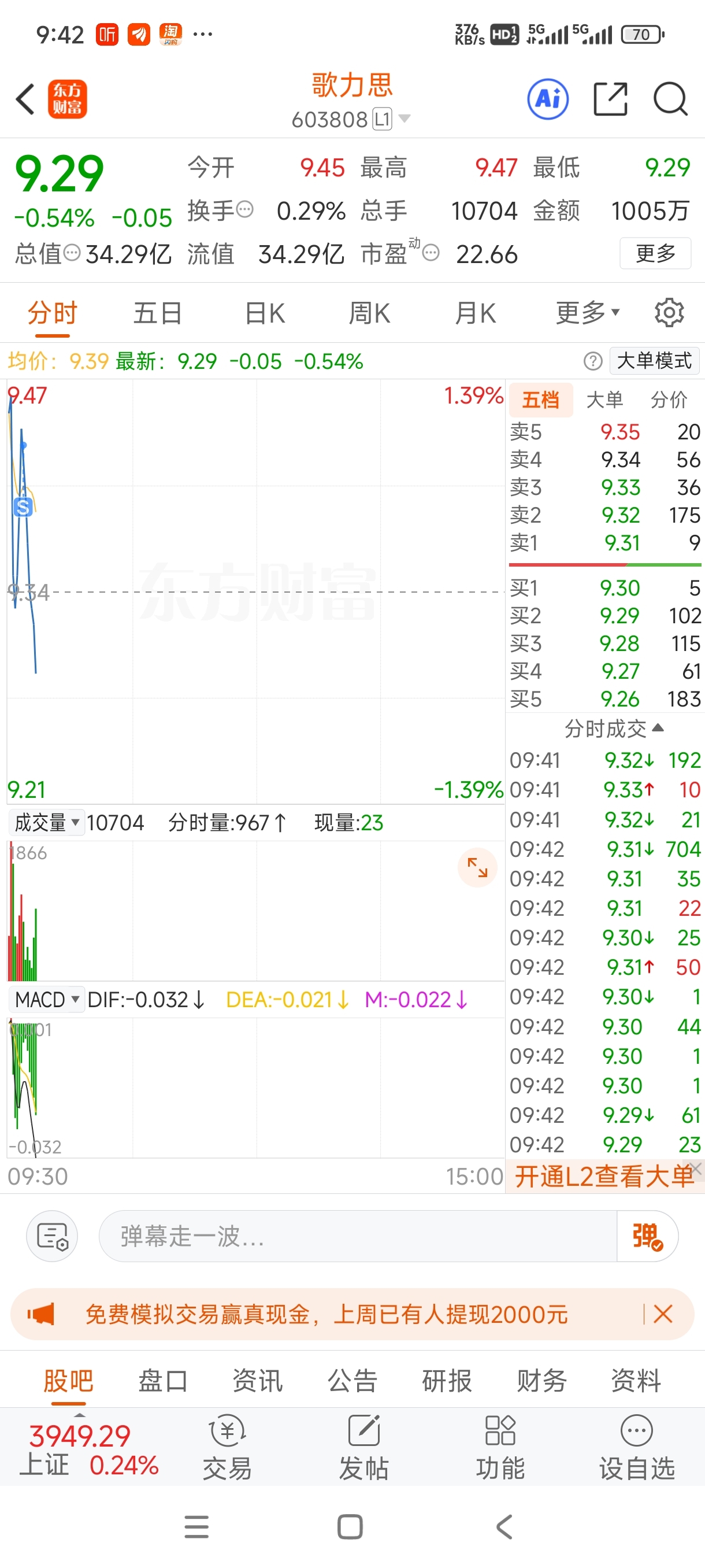Tap the info icon next to 总值

click(72, 253)
